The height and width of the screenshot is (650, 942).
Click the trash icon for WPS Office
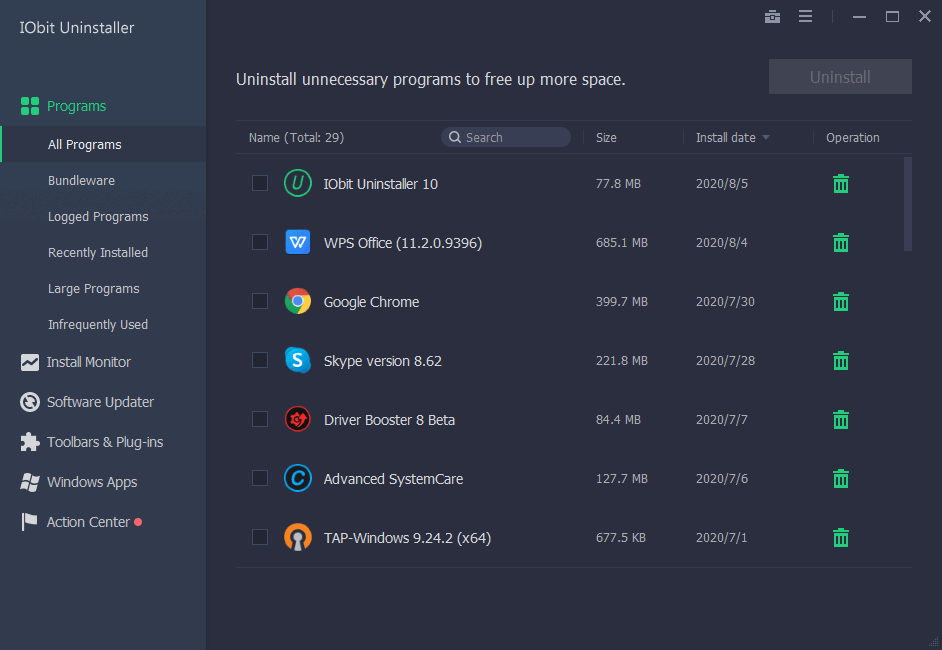(x=840, y=243)
